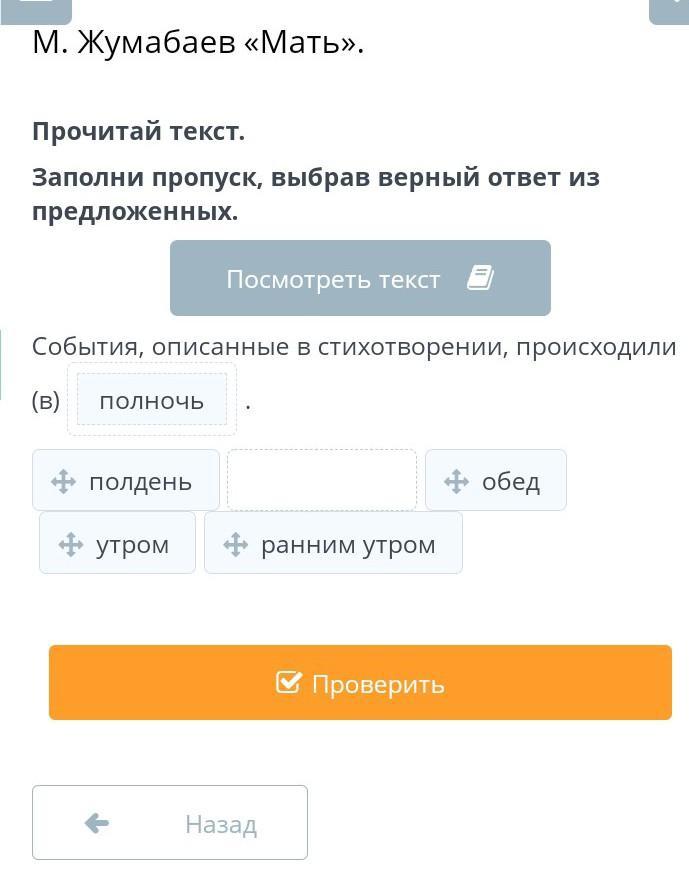Check the answer with Проверить button

[x=360, y=682]
